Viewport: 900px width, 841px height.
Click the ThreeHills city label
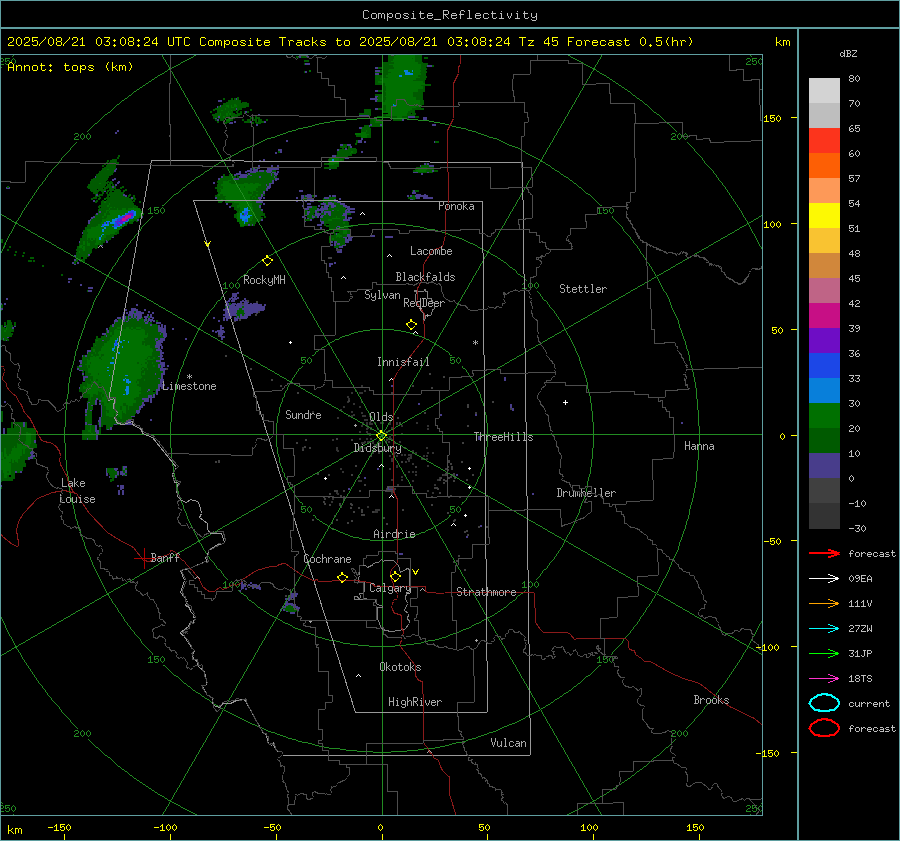pyautogui.click(x=503, y=437)
